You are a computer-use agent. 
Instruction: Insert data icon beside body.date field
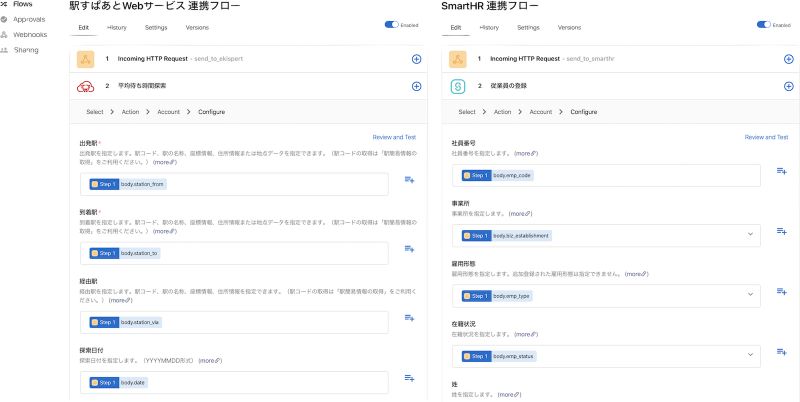(x=409, y=378)
